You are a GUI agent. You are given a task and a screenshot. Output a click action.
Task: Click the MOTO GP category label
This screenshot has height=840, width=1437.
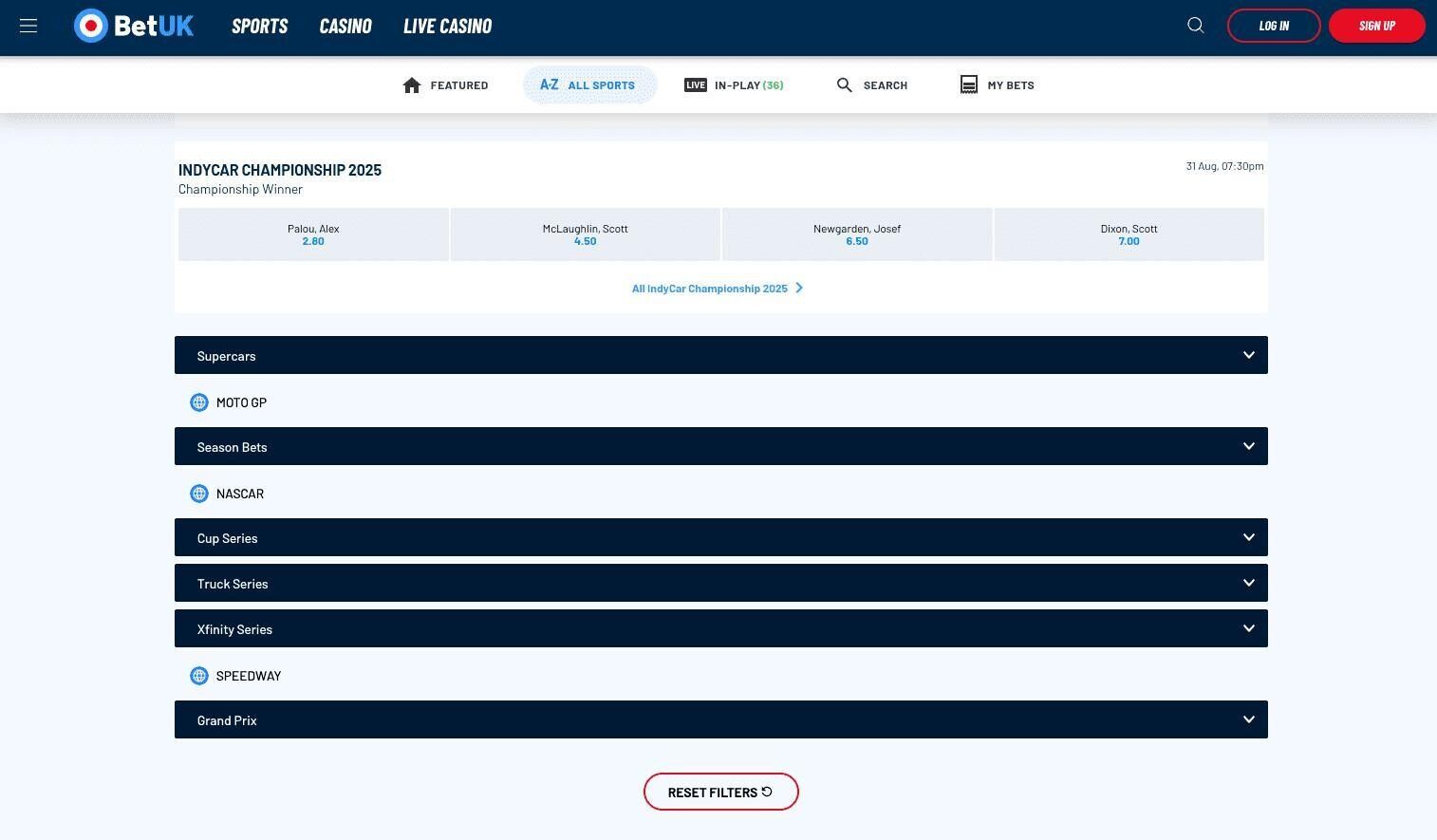[241, 402]
